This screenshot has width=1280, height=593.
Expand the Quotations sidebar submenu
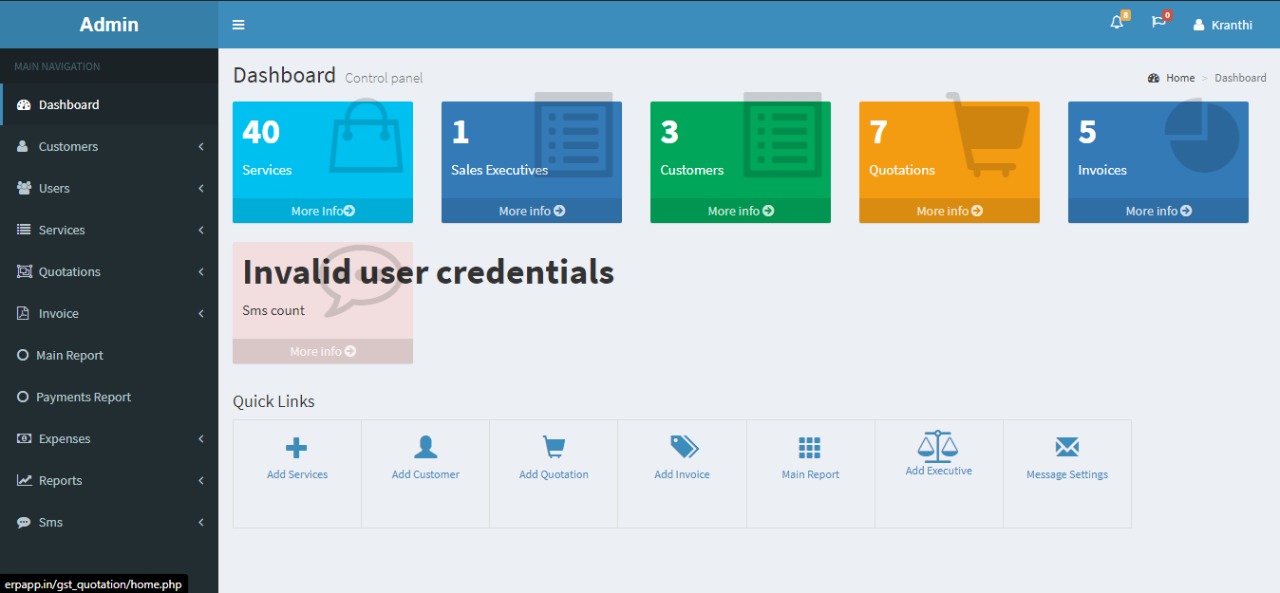tap(109, 272)
